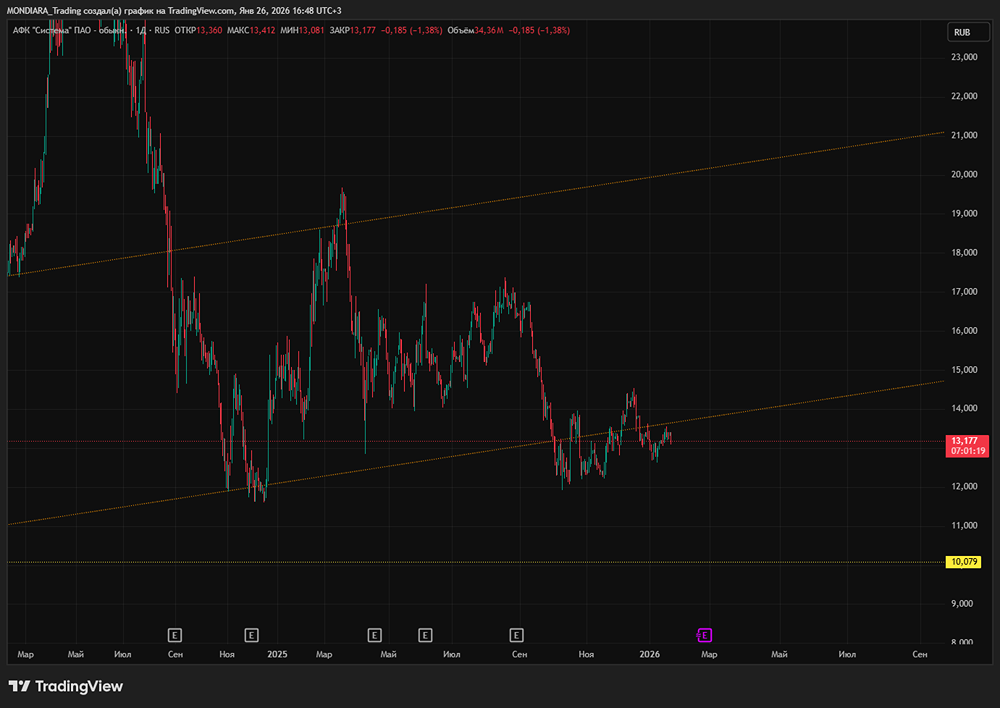Image resolution: width=1000 pixels, height=708 pixels.
Task: Click the 15,000 level on price scale
Action: coord(963,370)
